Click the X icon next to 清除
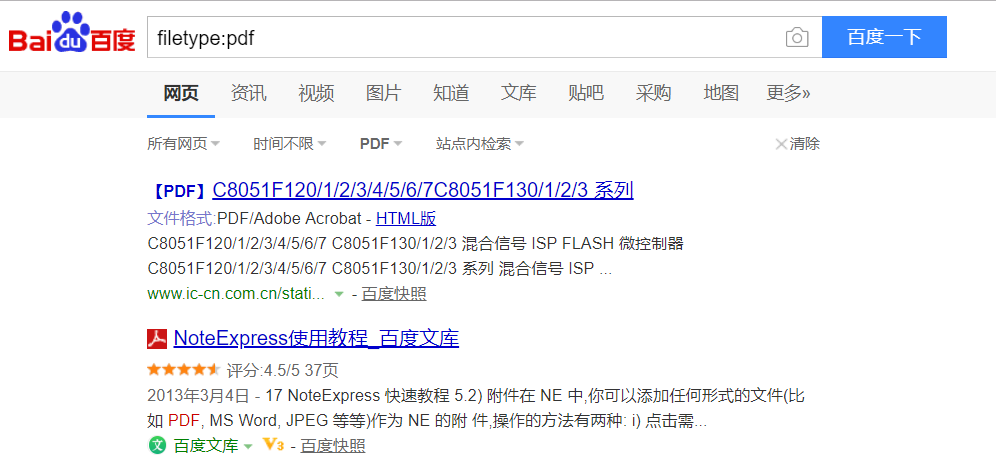 coord(781,144)
